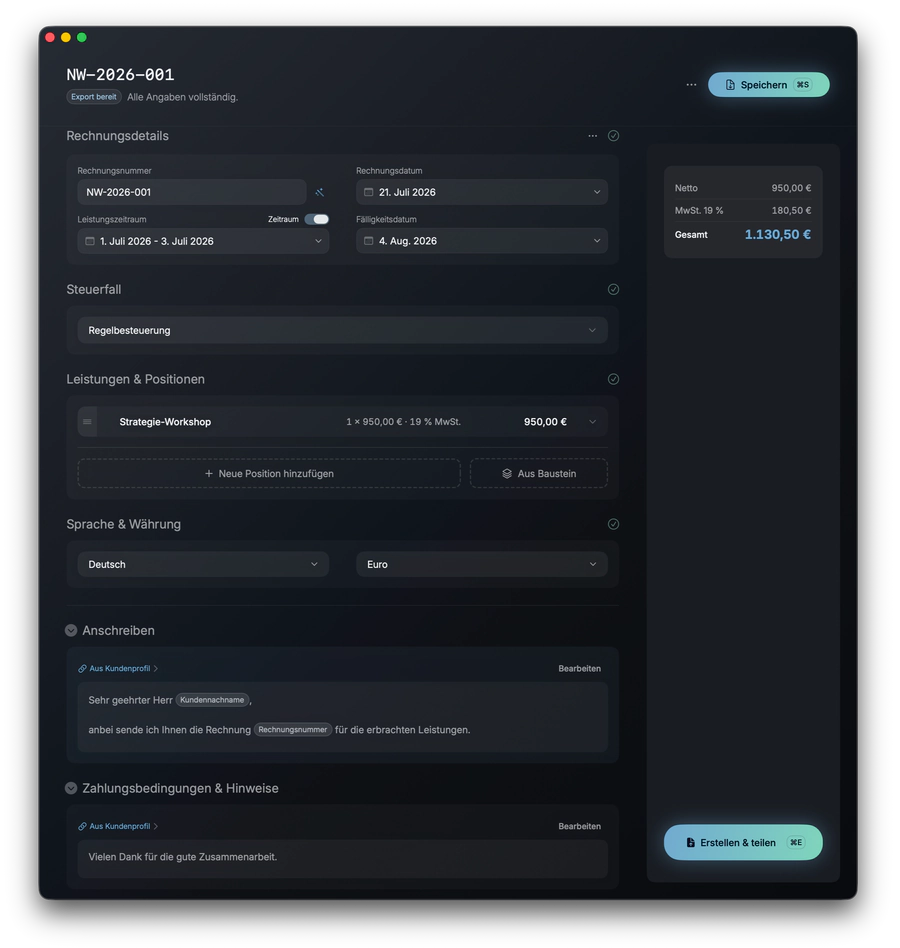Open Aus Kundenprofil link under Anschreiben
900x948 pixels.
[x=120, y=669]
